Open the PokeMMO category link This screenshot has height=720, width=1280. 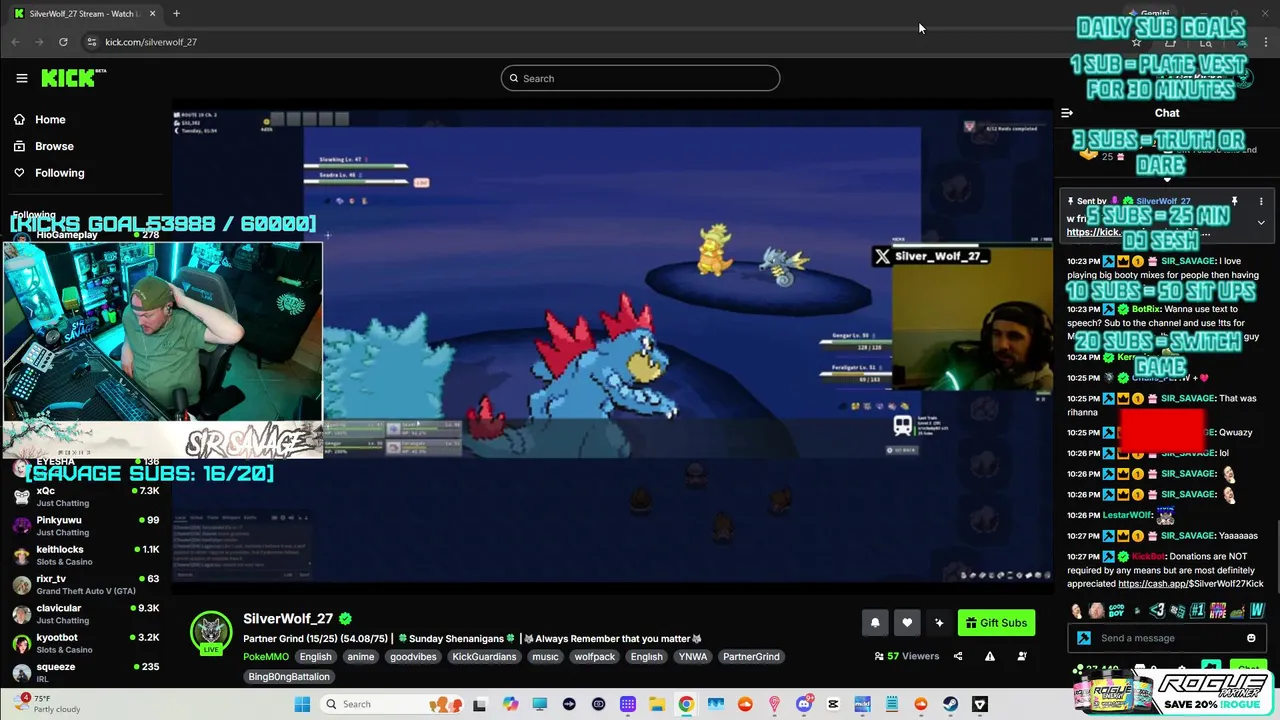(266, 657)
